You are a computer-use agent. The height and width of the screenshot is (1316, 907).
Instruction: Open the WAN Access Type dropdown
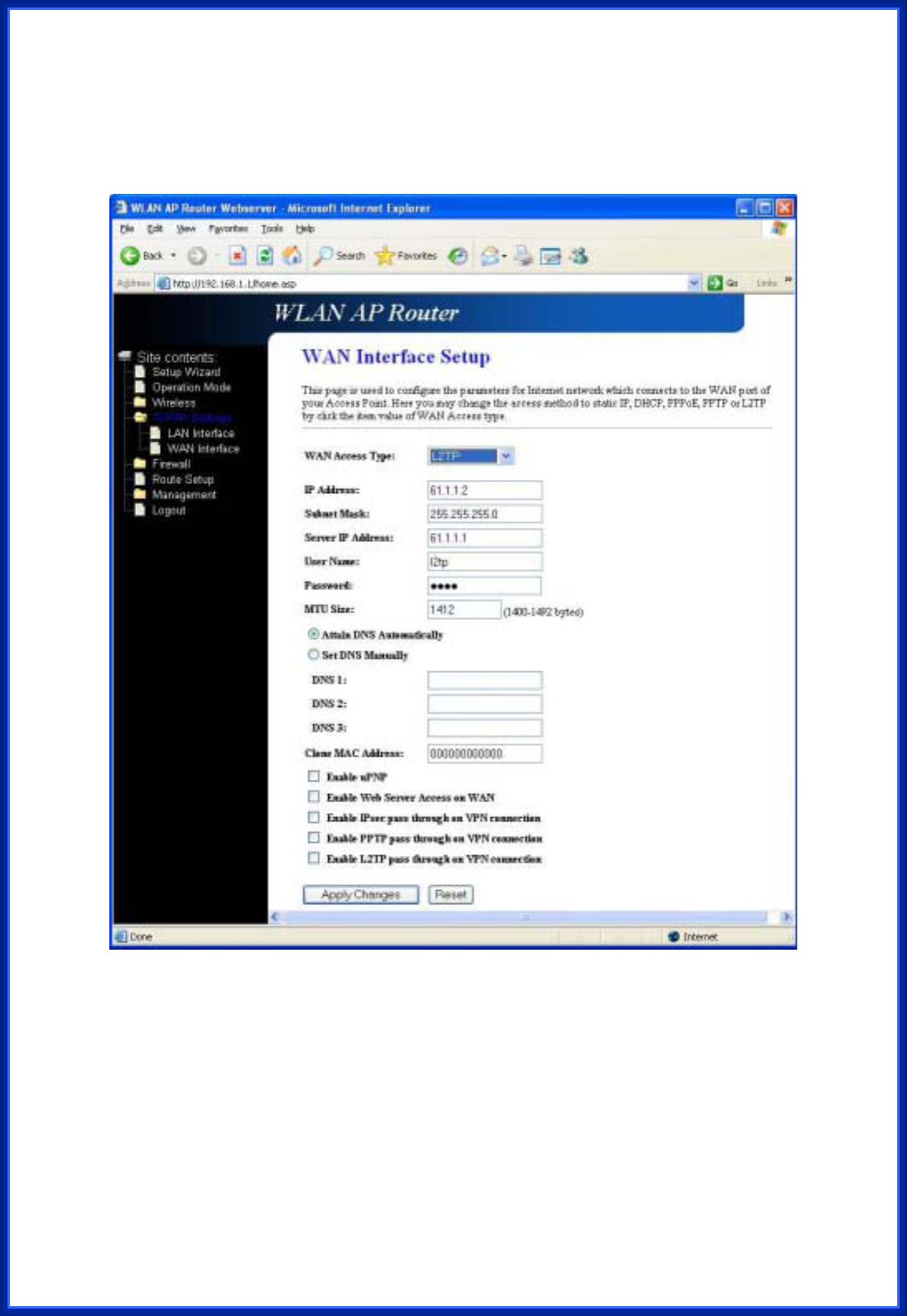pos(471,456)
